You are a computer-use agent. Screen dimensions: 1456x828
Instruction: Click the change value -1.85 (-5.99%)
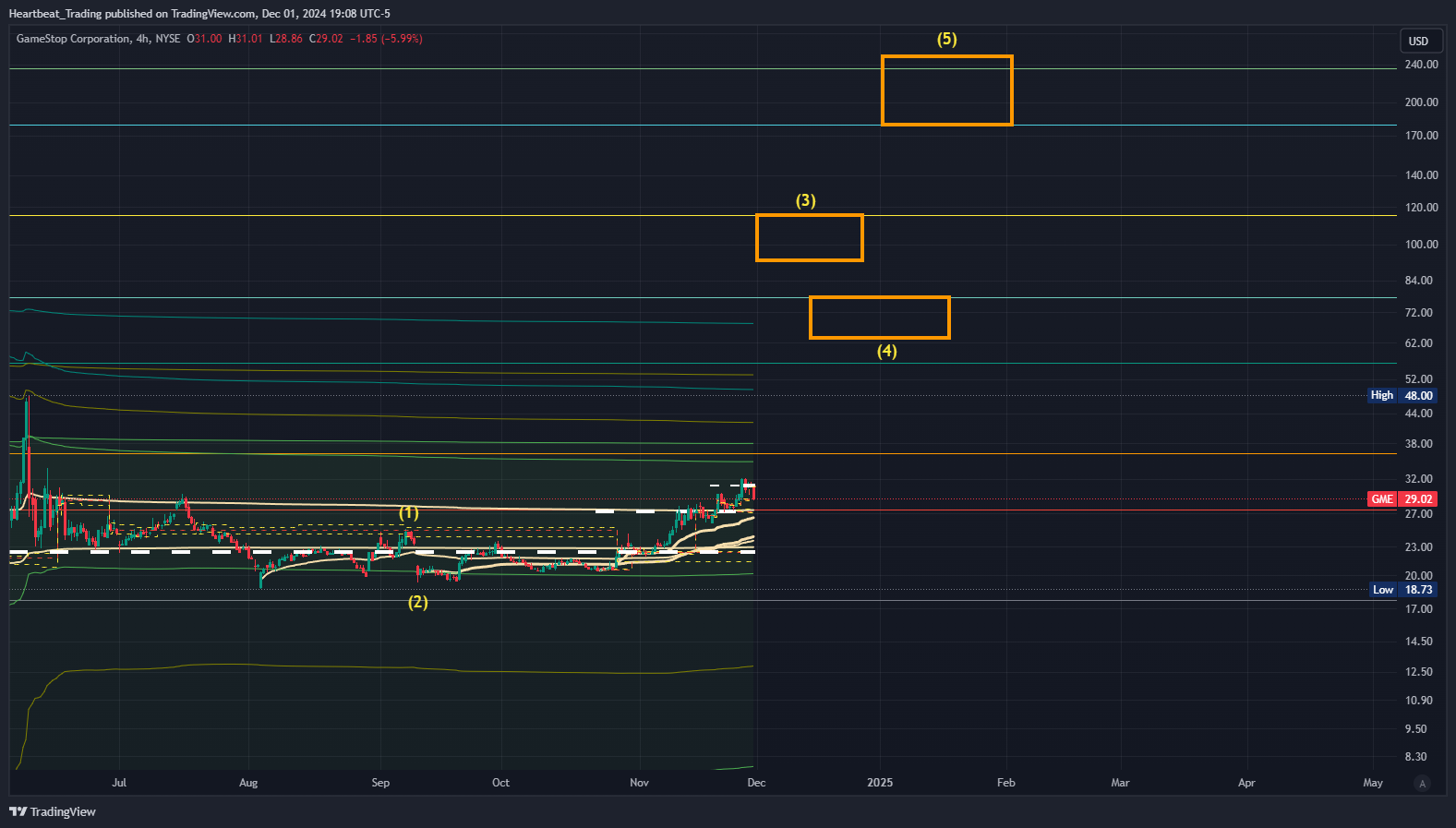(x=386, y=39)
